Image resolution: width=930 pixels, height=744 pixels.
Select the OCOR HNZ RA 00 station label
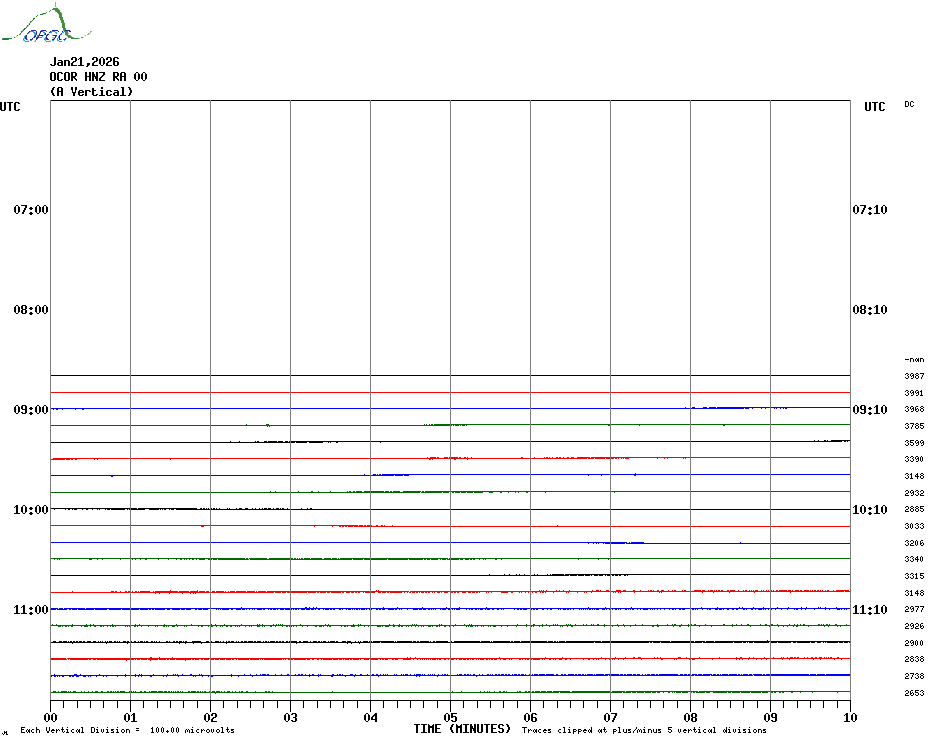pos(98,77)
